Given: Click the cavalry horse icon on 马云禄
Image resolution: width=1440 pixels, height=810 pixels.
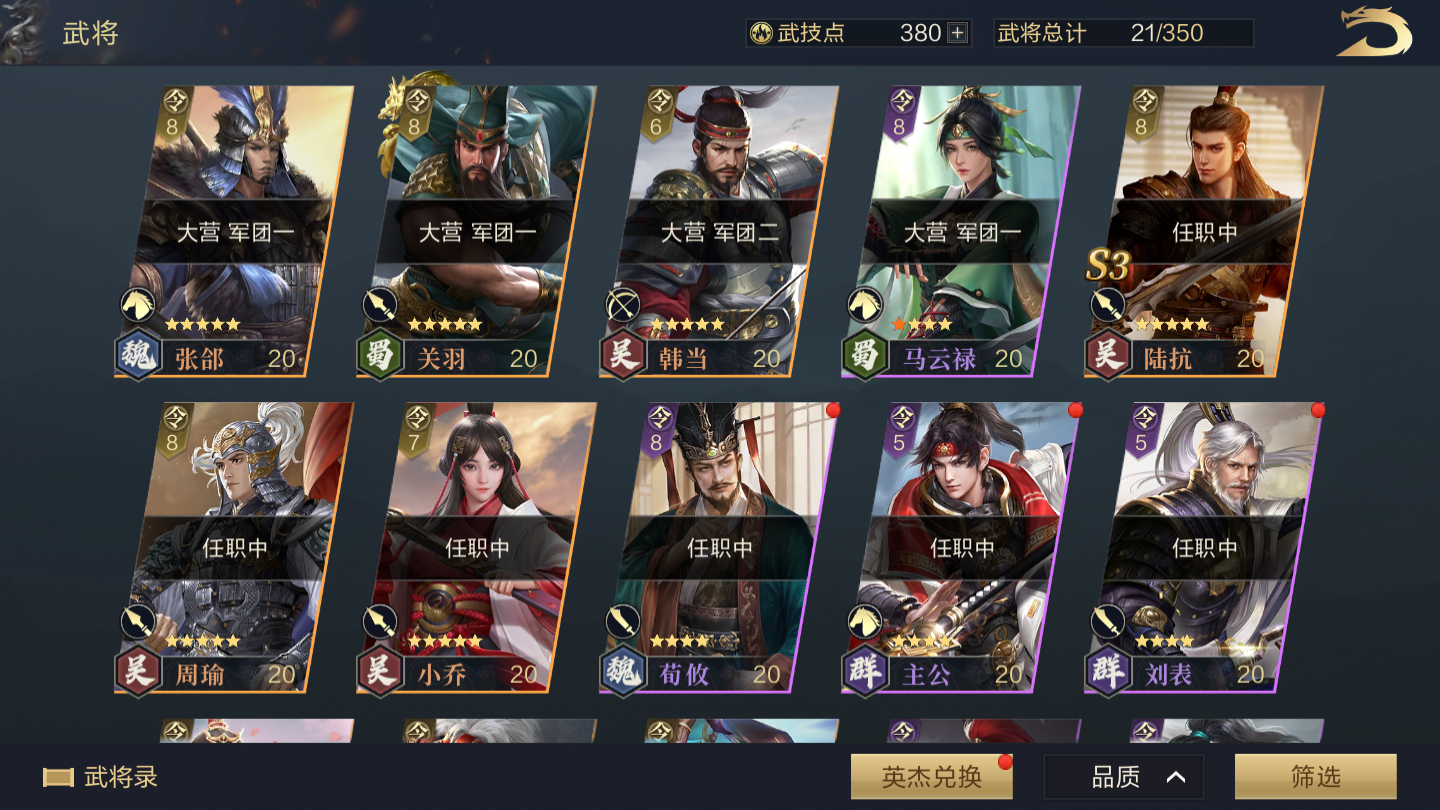Looking at the screenshot, I should click(x=864, y=305).
